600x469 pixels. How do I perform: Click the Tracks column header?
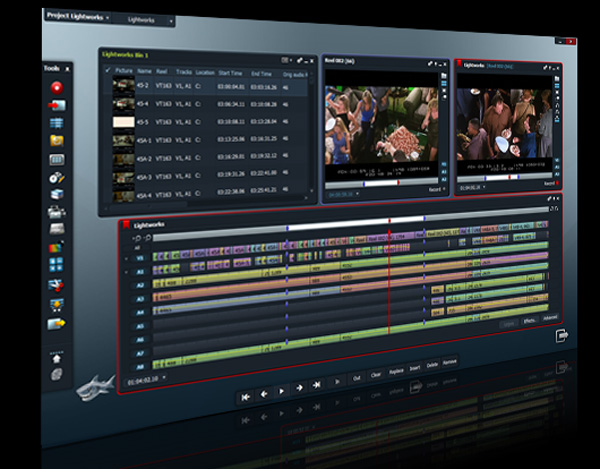pos(184,72)
